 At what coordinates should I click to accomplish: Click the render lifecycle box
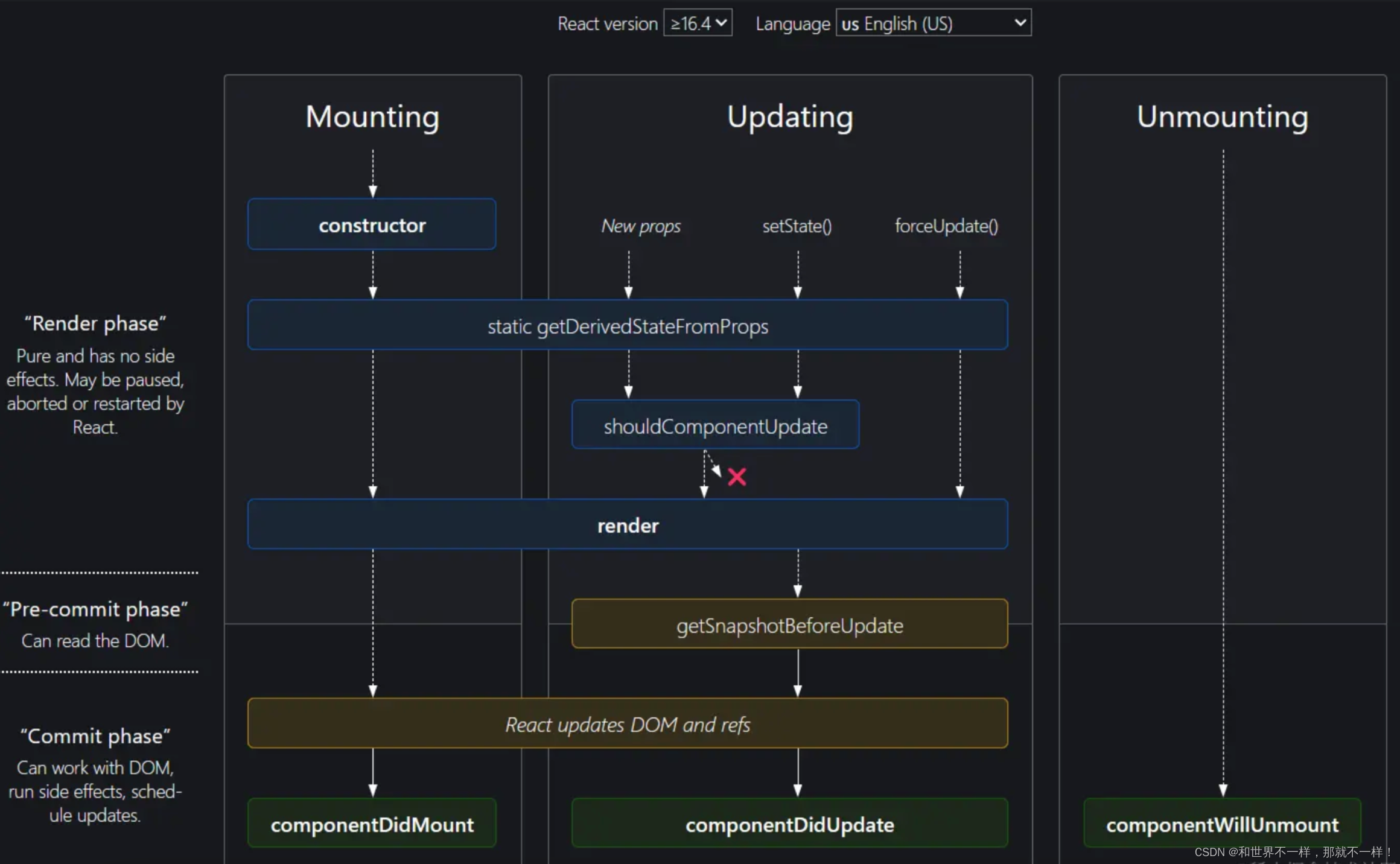point(628,524)
